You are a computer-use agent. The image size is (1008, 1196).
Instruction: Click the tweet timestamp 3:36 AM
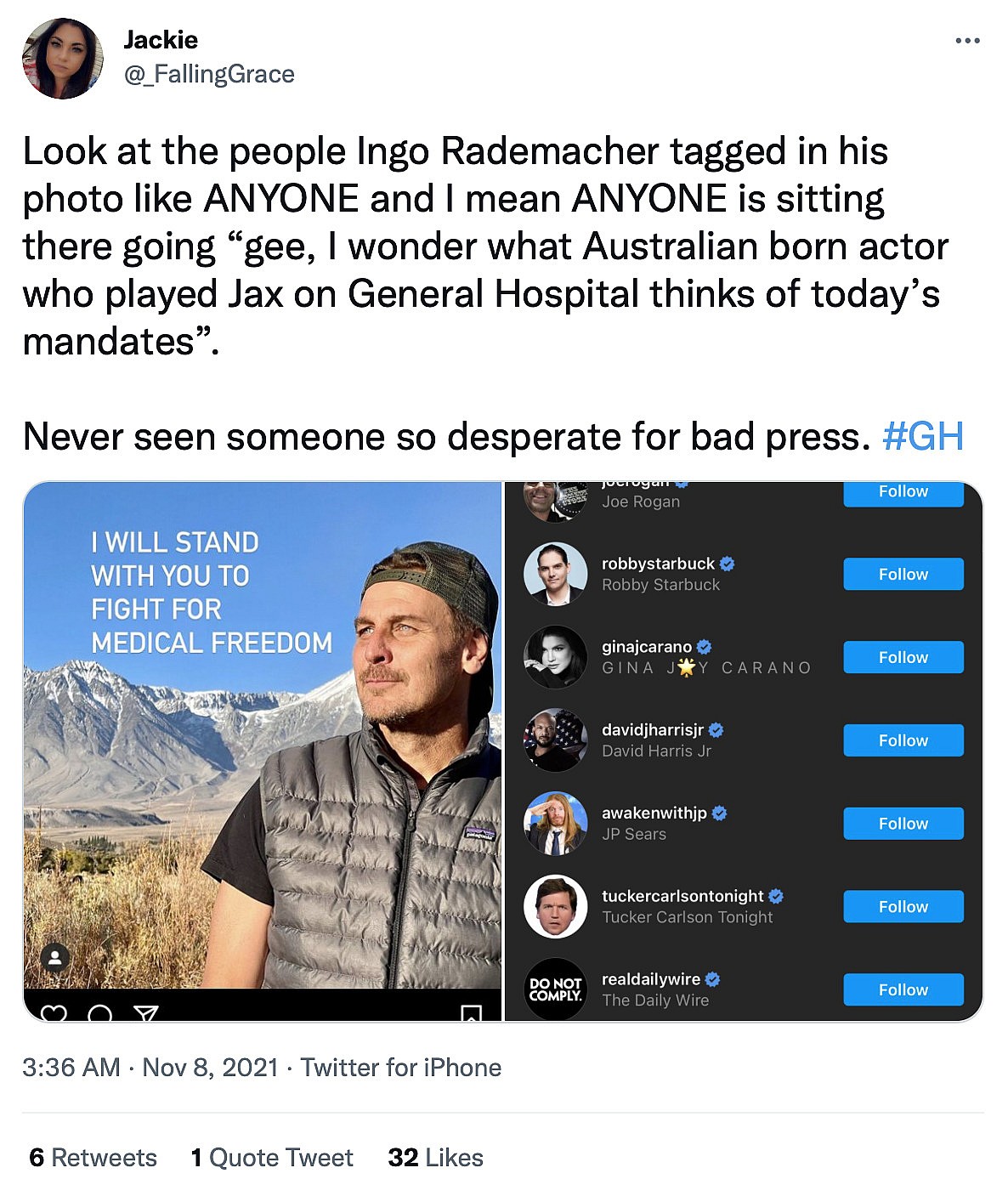(71, 1068)
